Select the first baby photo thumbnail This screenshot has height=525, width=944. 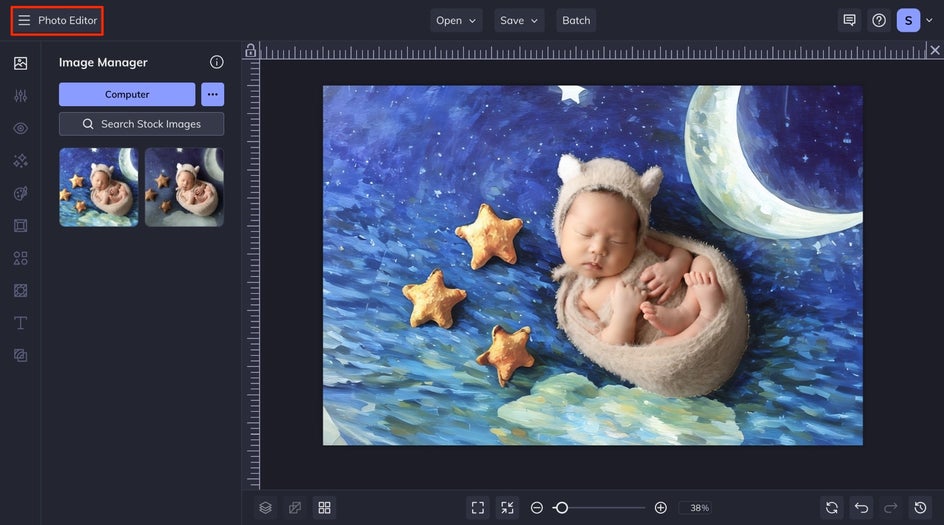point(99,187)
